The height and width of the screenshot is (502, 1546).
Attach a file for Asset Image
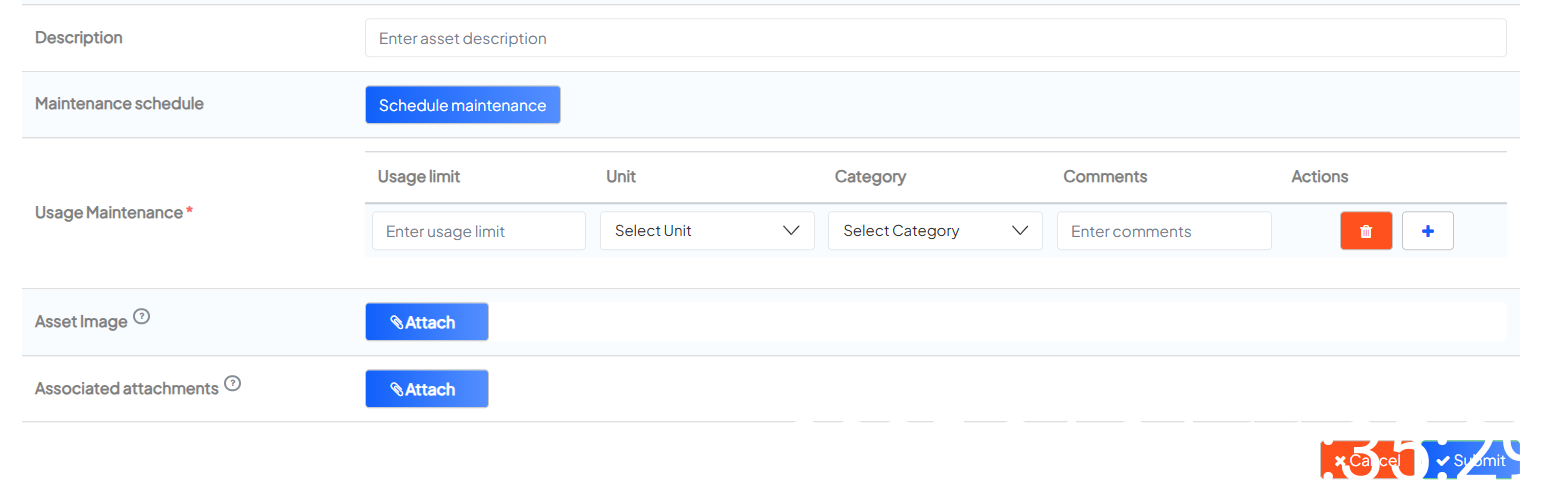[x=427, y=322]
